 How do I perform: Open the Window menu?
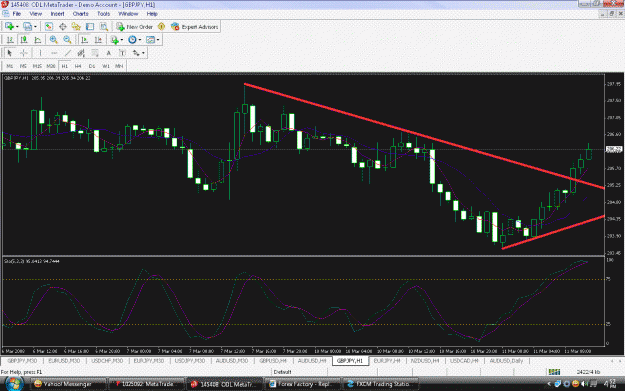(x=128, y=14)
